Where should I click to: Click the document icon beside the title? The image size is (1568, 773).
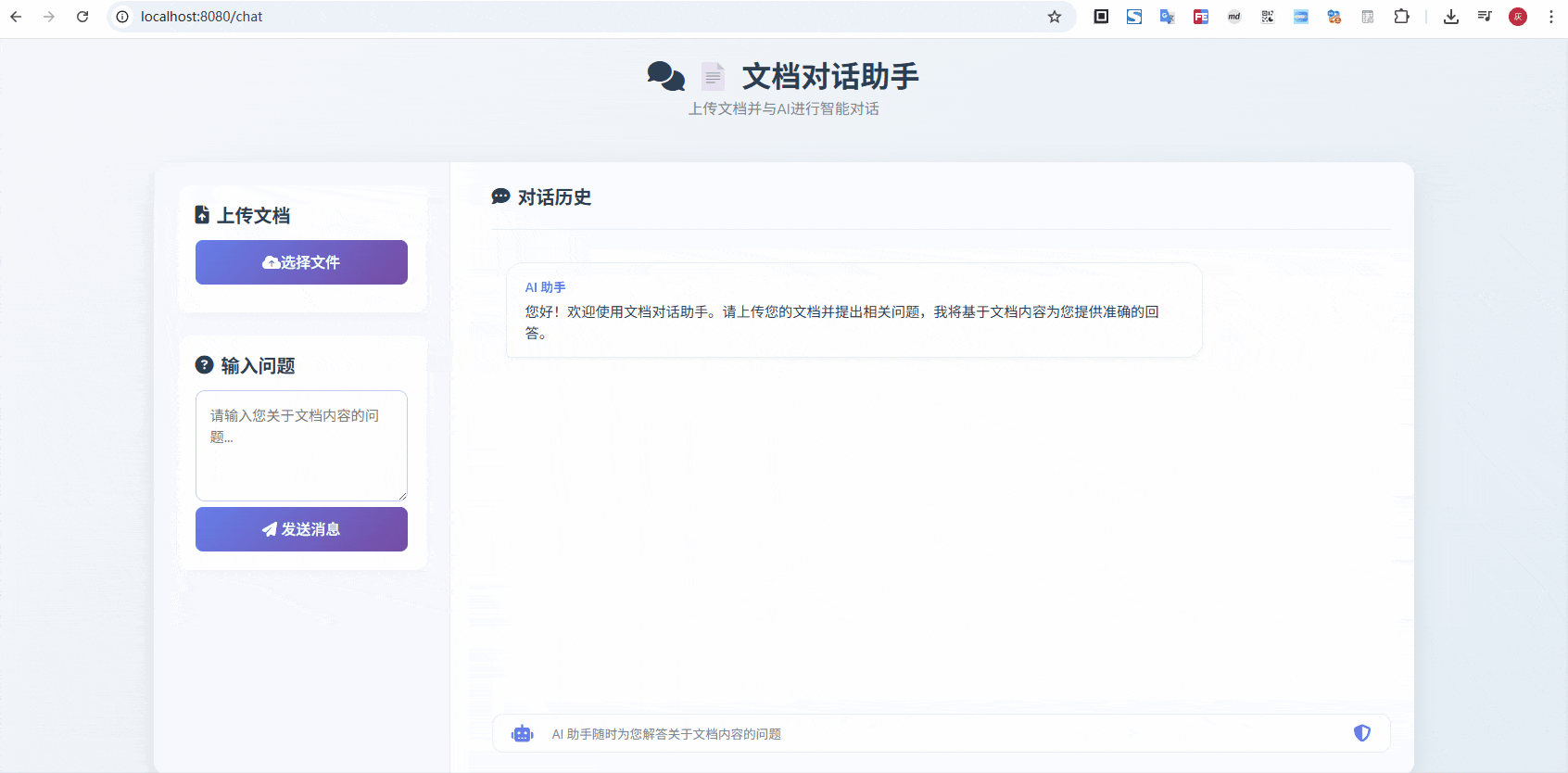[713, 76]
